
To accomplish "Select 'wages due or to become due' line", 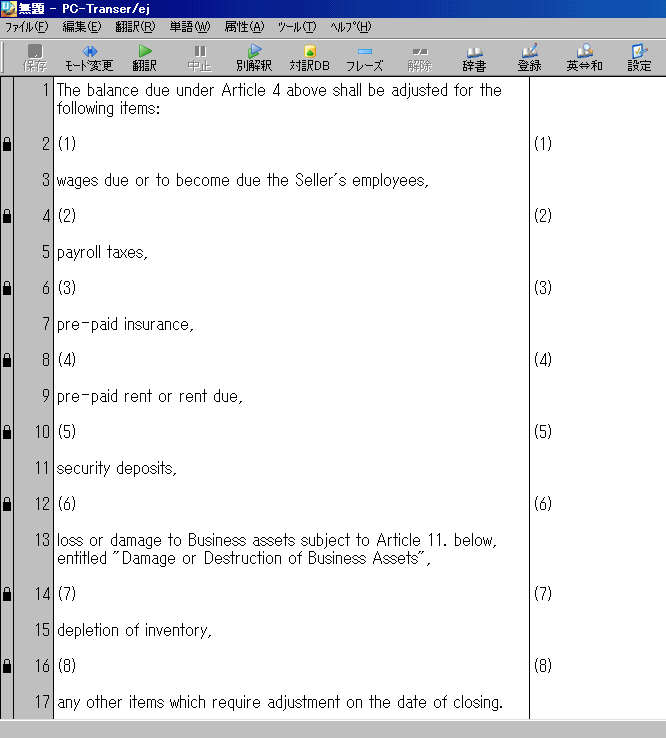I will click(243, 180).
